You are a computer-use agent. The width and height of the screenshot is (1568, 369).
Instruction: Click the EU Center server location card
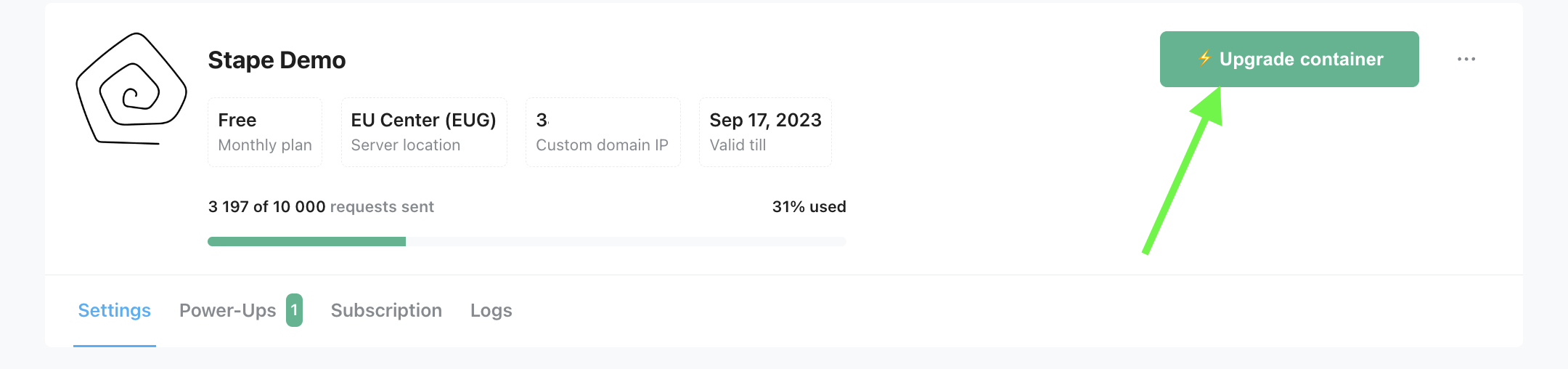point(424,132)
